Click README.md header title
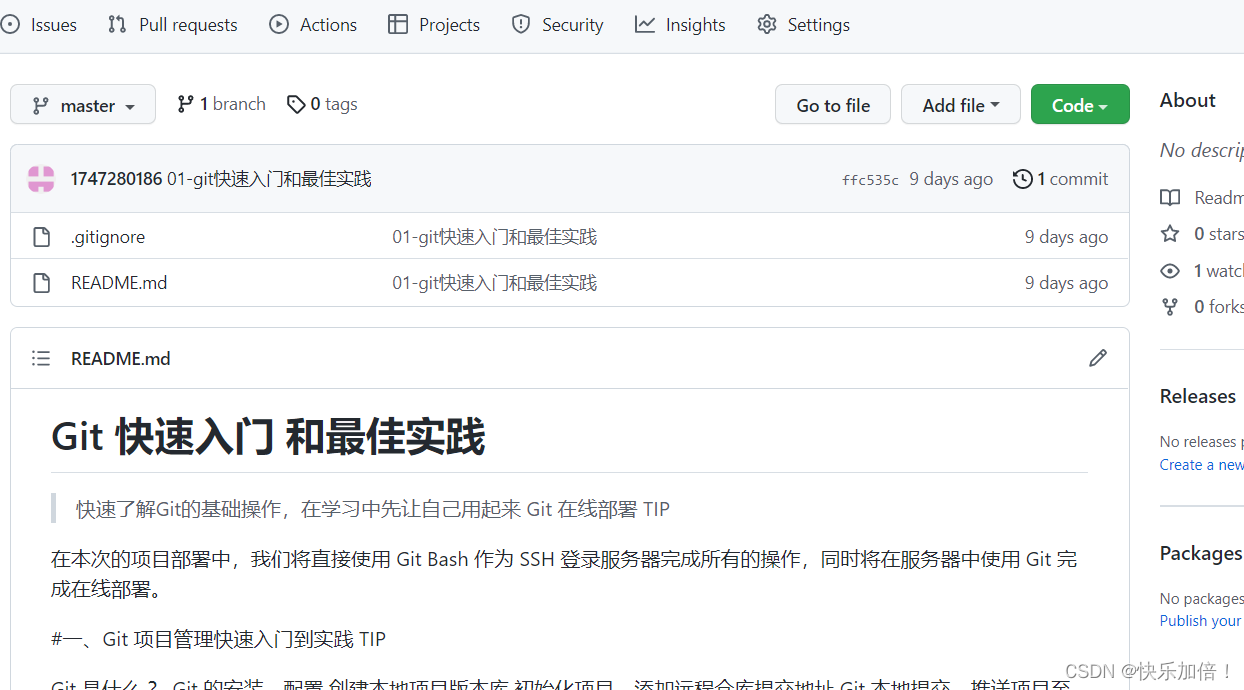1244x690 pixels. tap(121, 358)
